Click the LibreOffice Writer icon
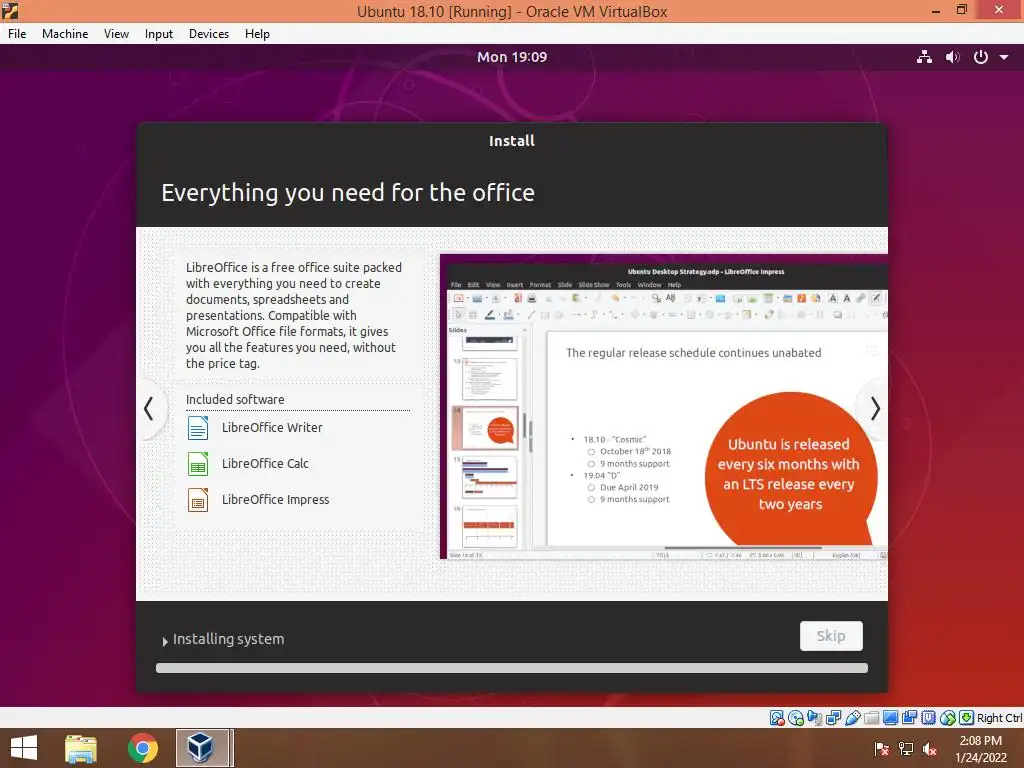1024x768 pixels. click(x=198, y=428)
